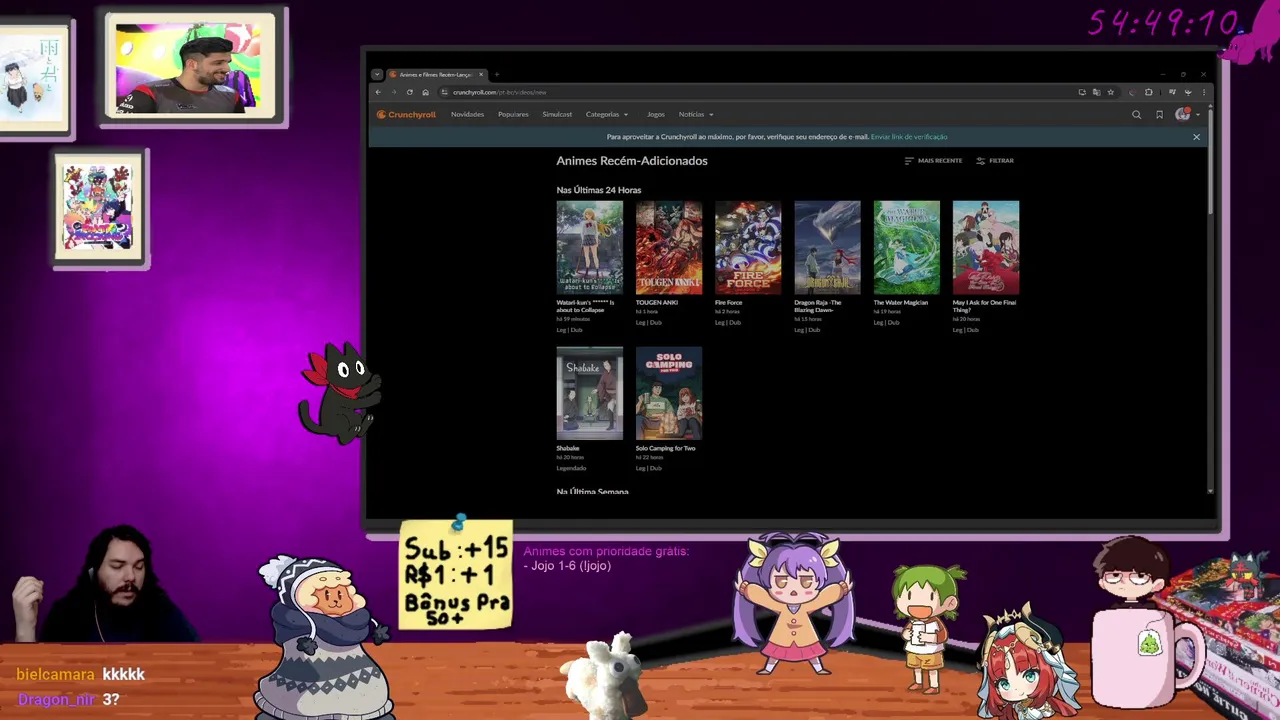Image resolution: width=1280 pixels, height=720 pixels.
Task: Open the user profile avatar menu
Action: (x=1186, y=115)
